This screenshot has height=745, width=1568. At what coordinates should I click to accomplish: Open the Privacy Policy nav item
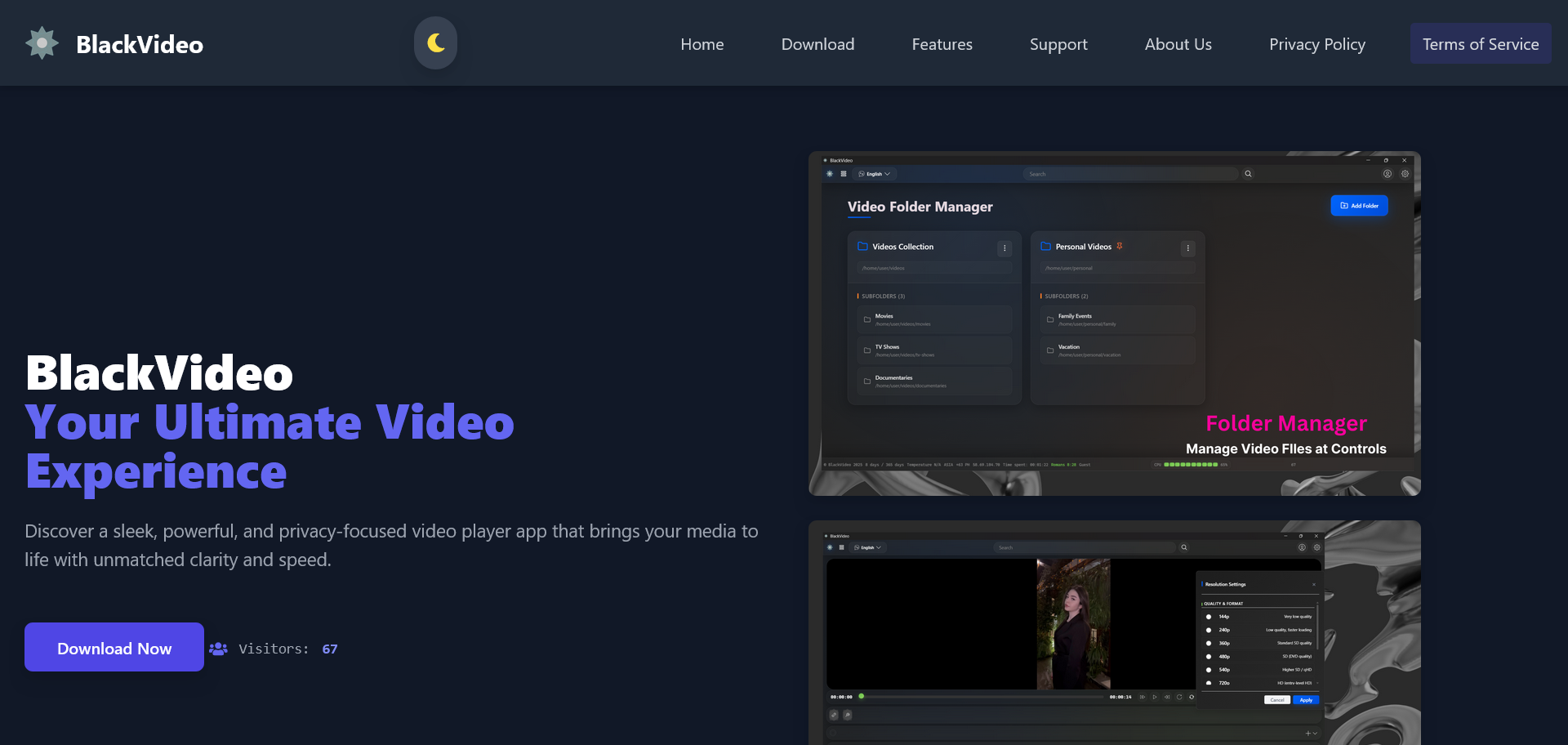[1316, 44]
